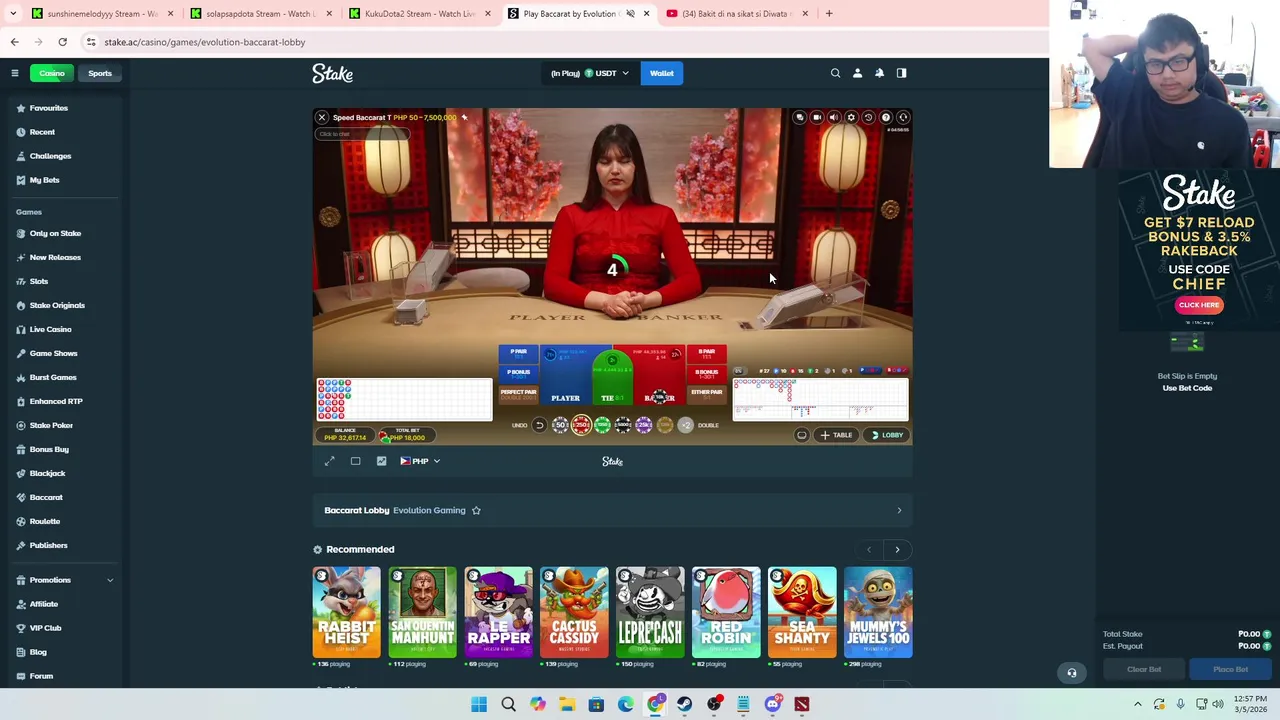
Task: Bet on B BONUS
Action: [706, 374]
